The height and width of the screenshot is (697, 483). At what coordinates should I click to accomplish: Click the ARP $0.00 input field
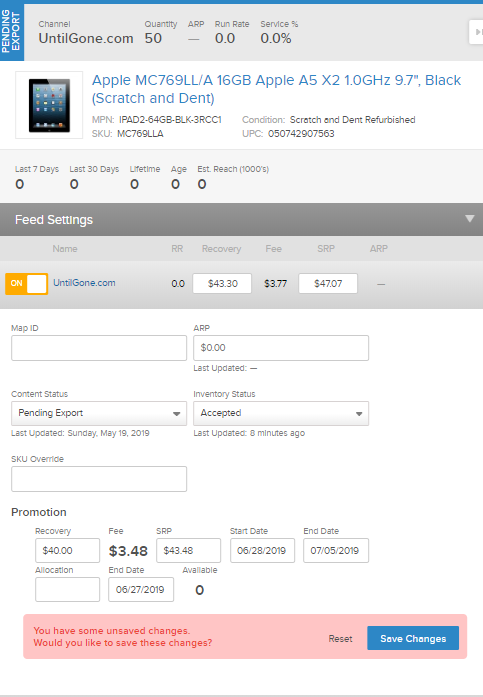tap(281, 348)
